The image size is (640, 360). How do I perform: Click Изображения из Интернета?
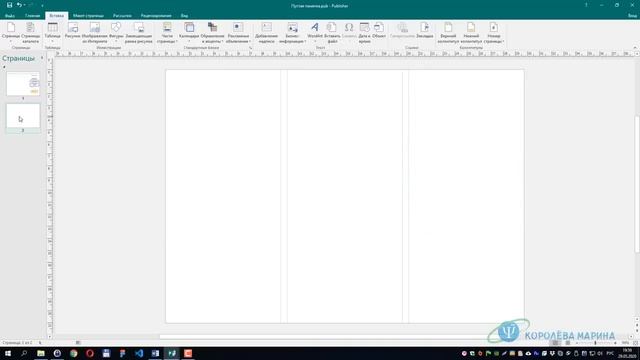click(x=95, y=33)
